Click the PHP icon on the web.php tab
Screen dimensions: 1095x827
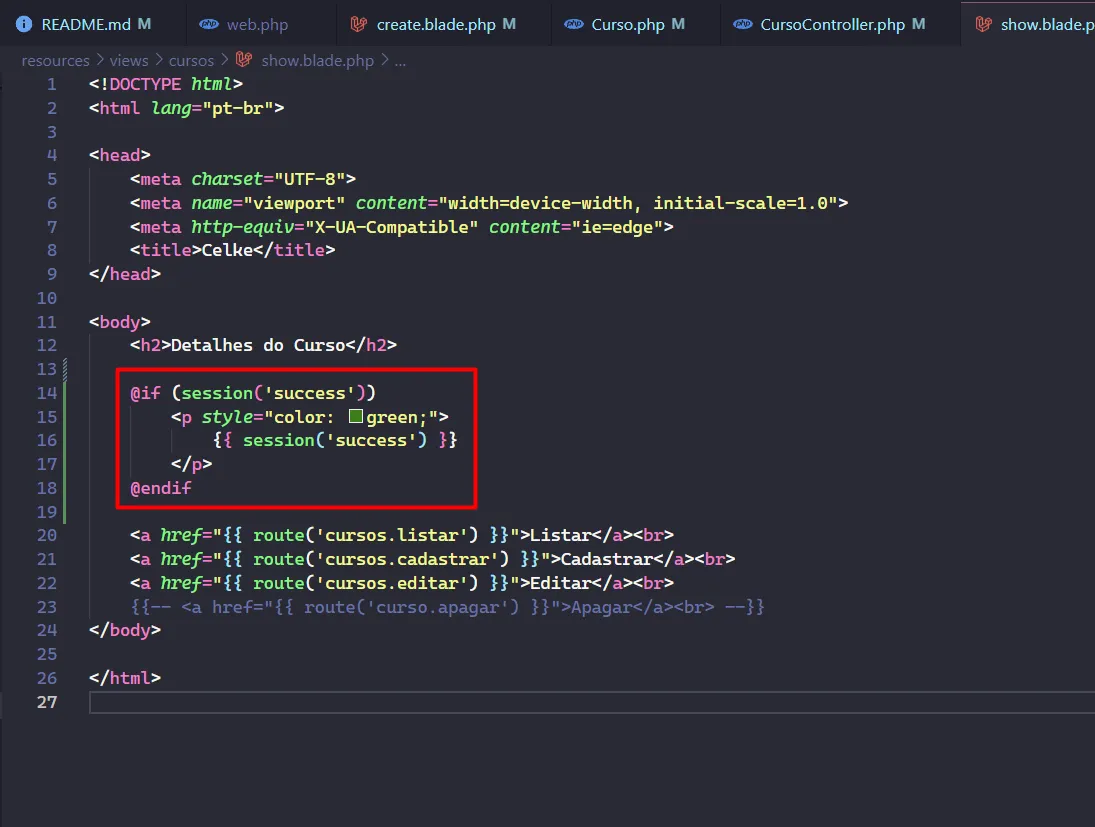(209, 24)
